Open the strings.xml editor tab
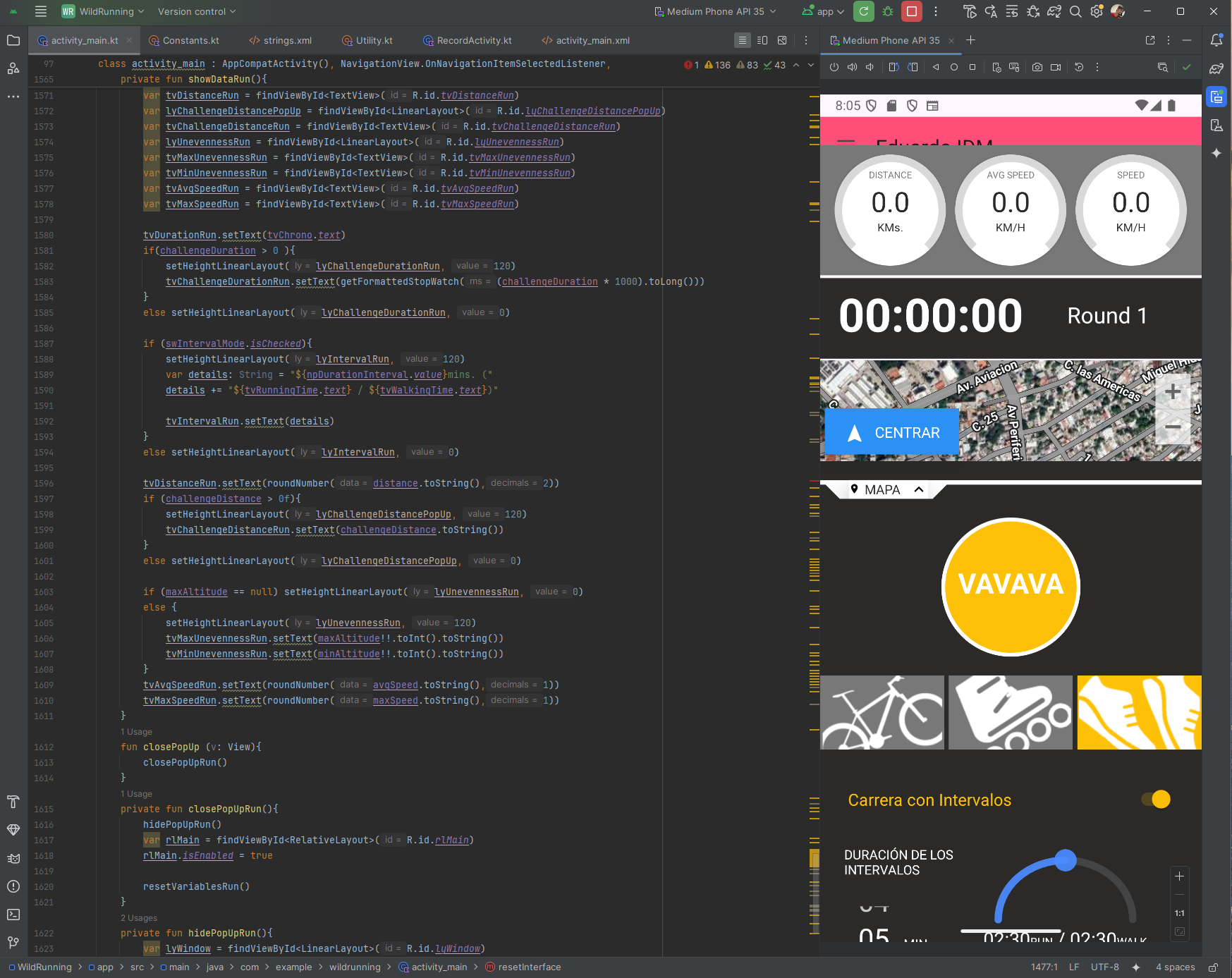Screen dimensions: 1232x978 click(287, 41)
